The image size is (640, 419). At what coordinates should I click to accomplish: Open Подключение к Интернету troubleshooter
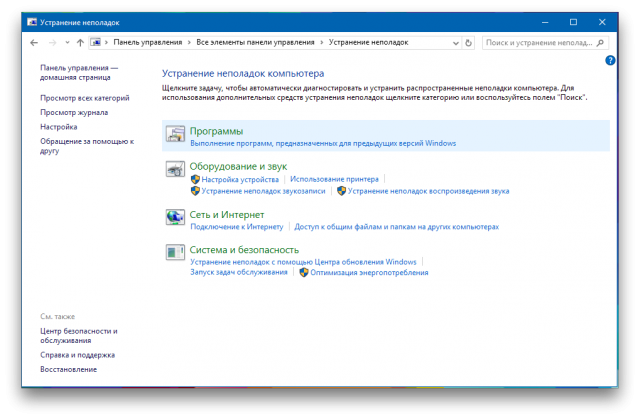[237, 226]
